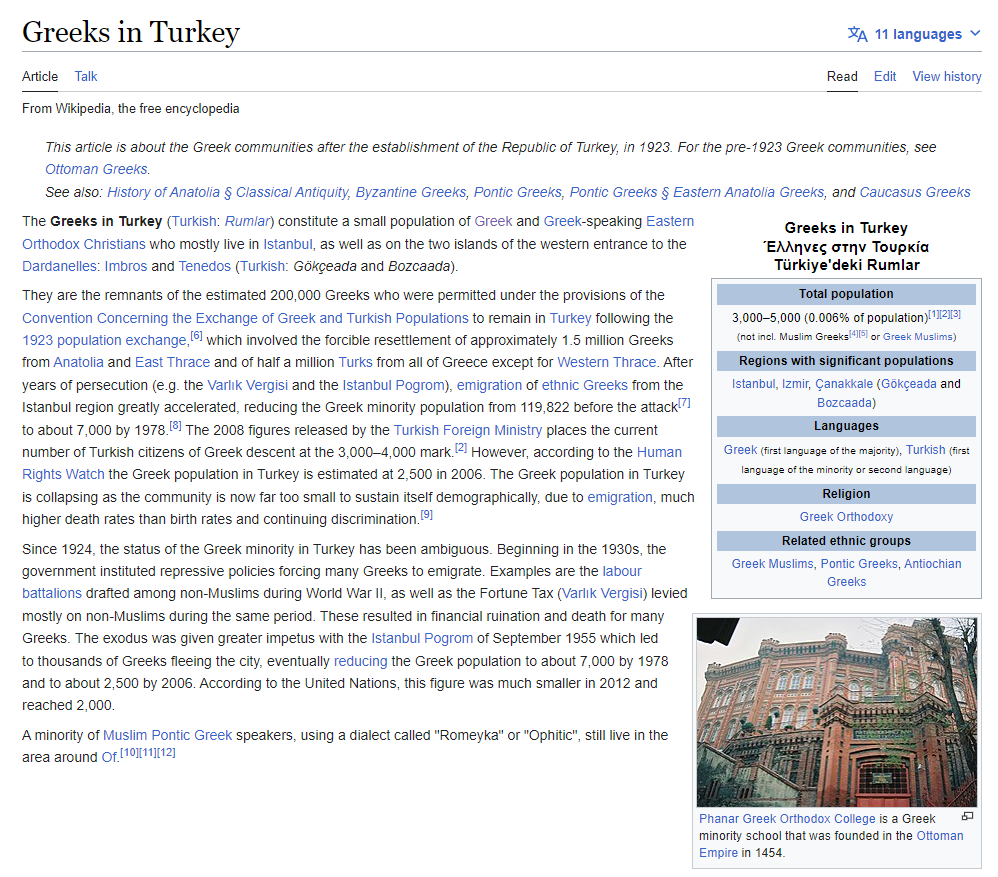Switch to the Talk tab
The height and width of the screenshot is (877, 998).
[86, 76]
